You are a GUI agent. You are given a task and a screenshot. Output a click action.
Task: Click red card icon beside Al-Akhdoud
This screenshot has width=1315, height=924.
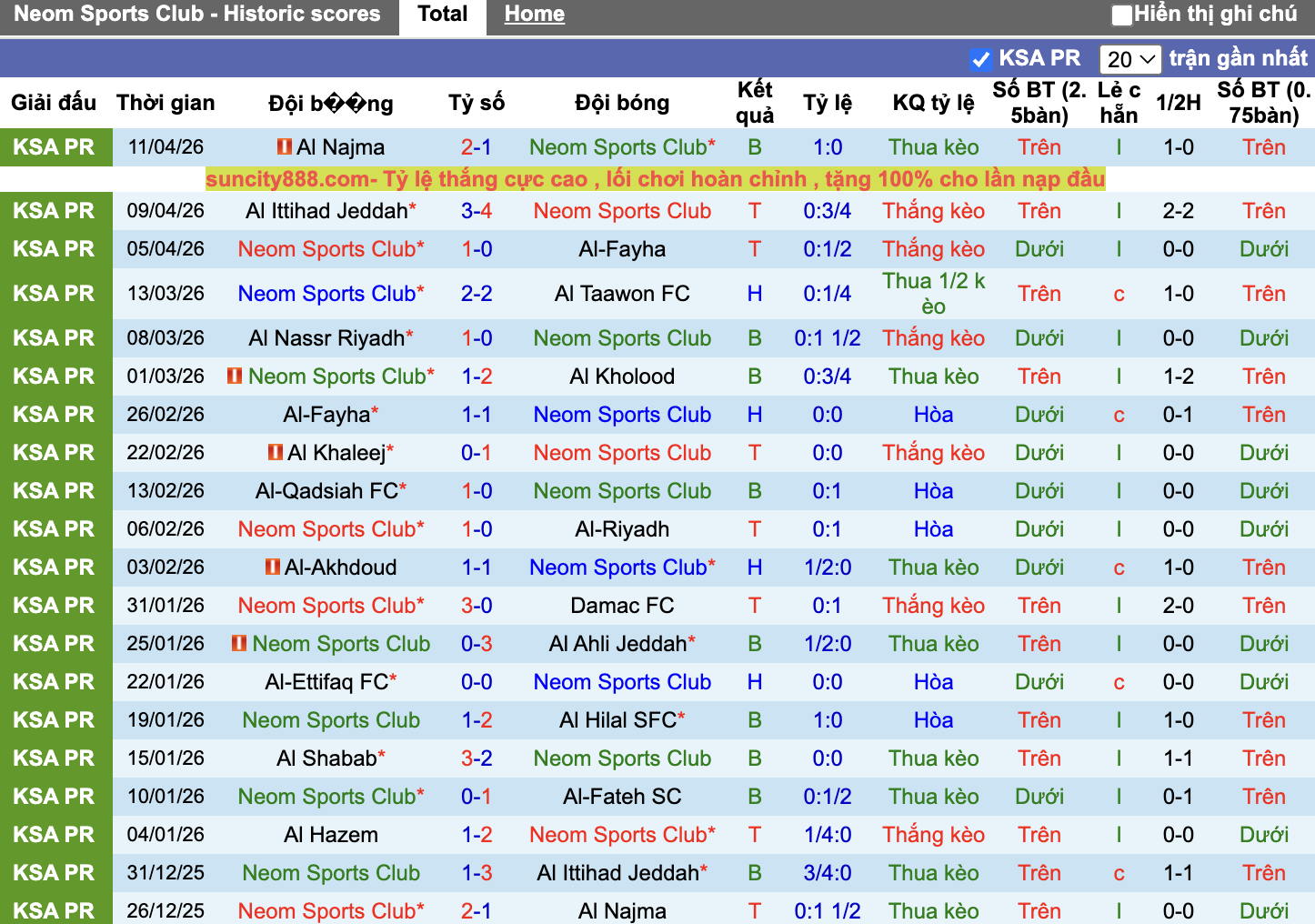[273, 567]
